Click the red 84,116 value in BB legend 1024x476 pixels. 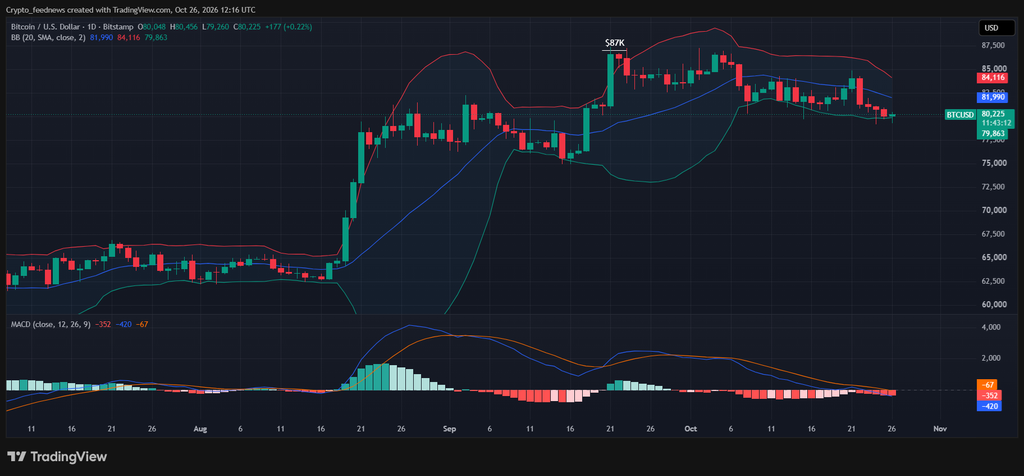(129, 37)
